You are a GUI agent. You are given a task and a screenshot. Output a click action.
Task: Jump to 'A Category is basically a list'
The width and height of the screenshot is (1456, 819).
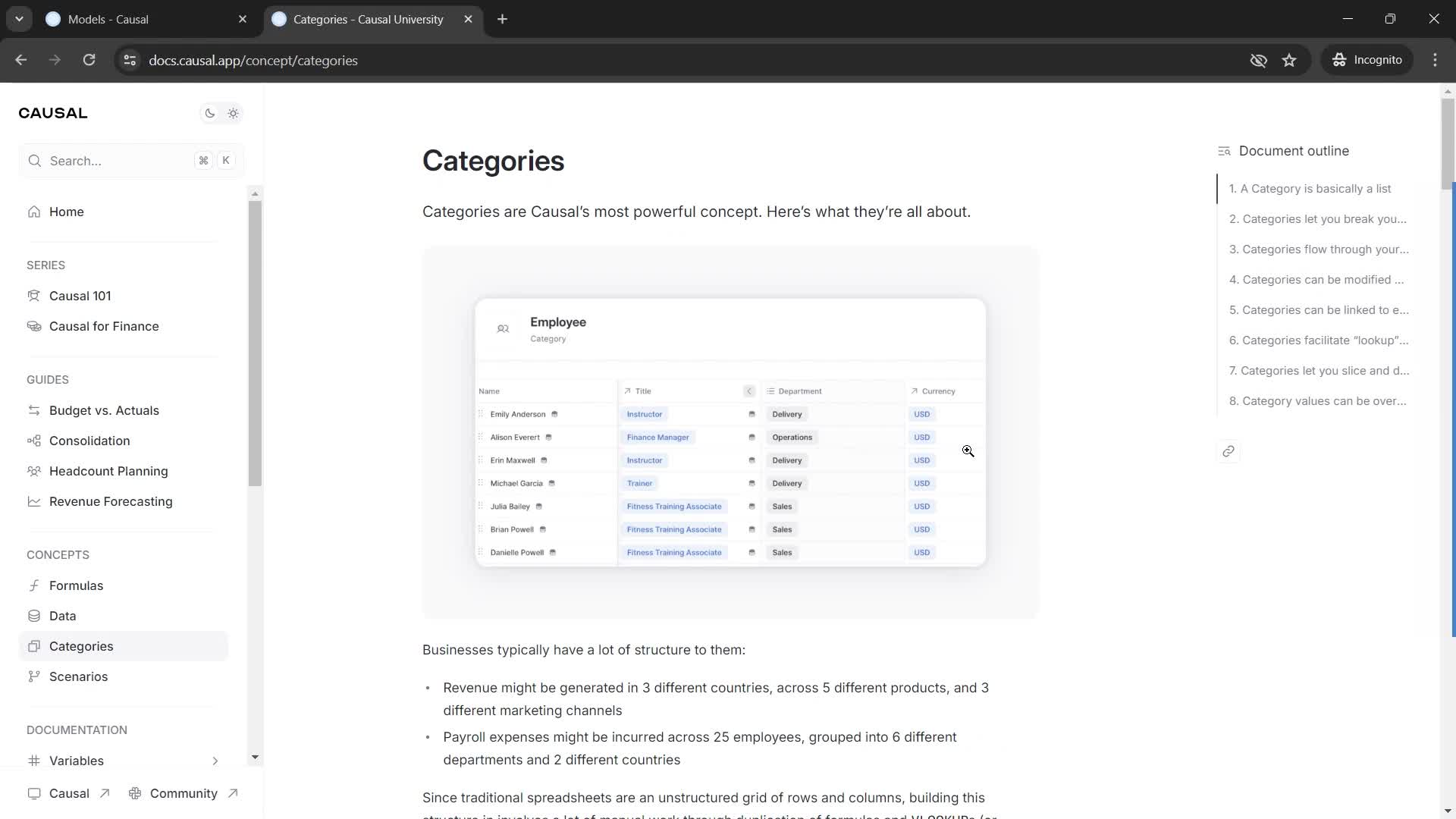click(1310, 189)
